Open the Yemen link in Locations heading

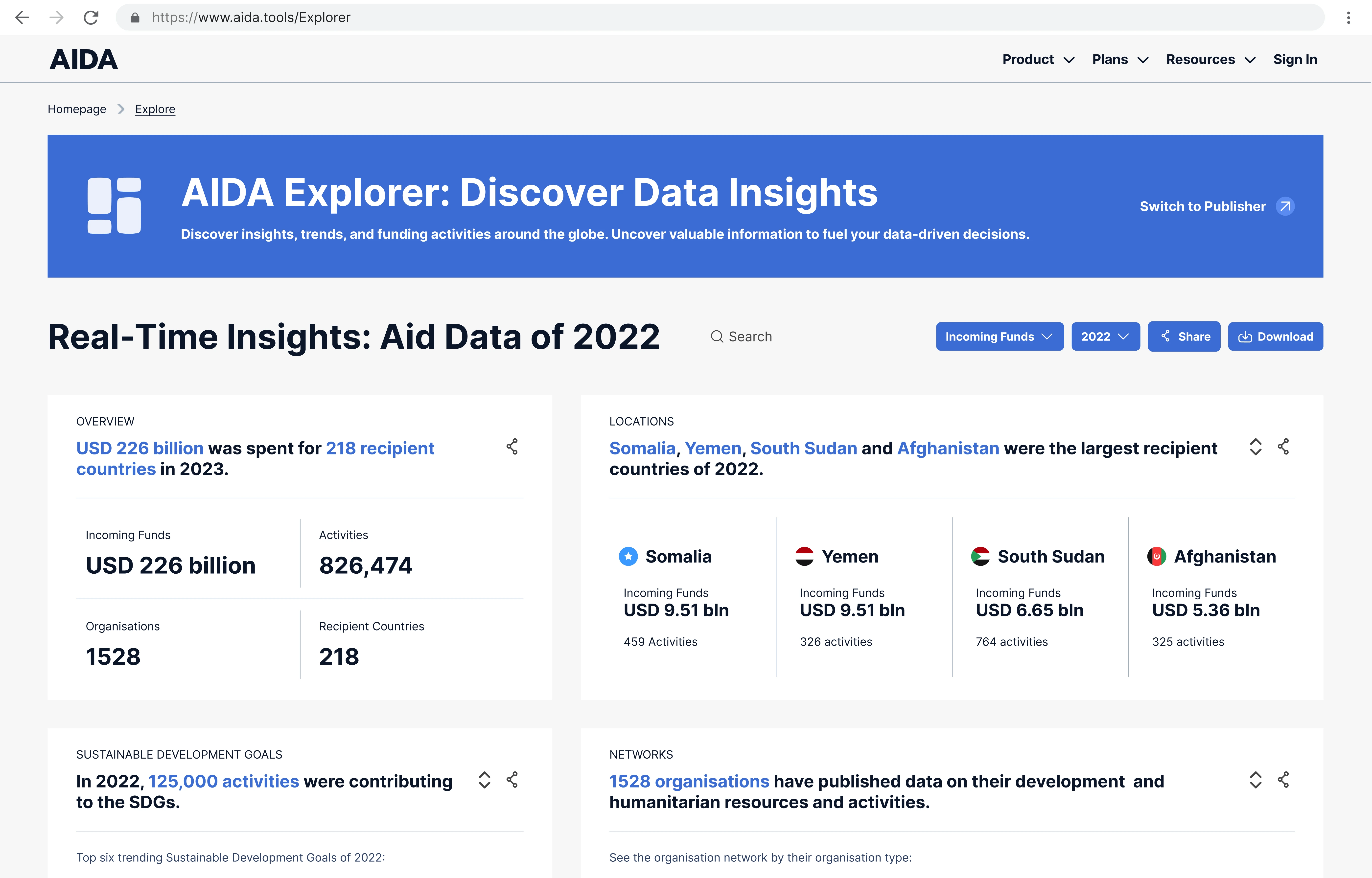point(713,448)
